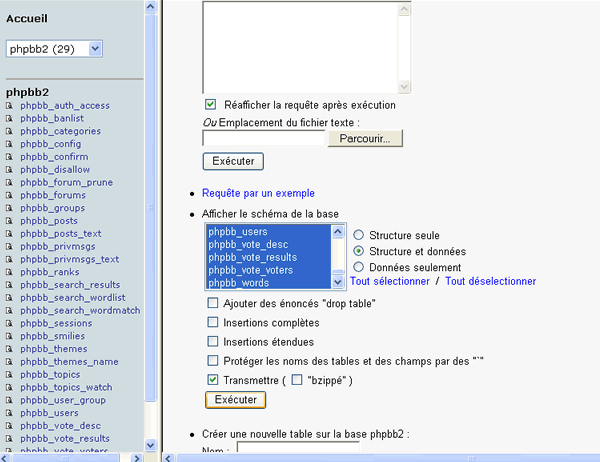Click the browse icon beside phpbb_smilies table

coord(9,336)
